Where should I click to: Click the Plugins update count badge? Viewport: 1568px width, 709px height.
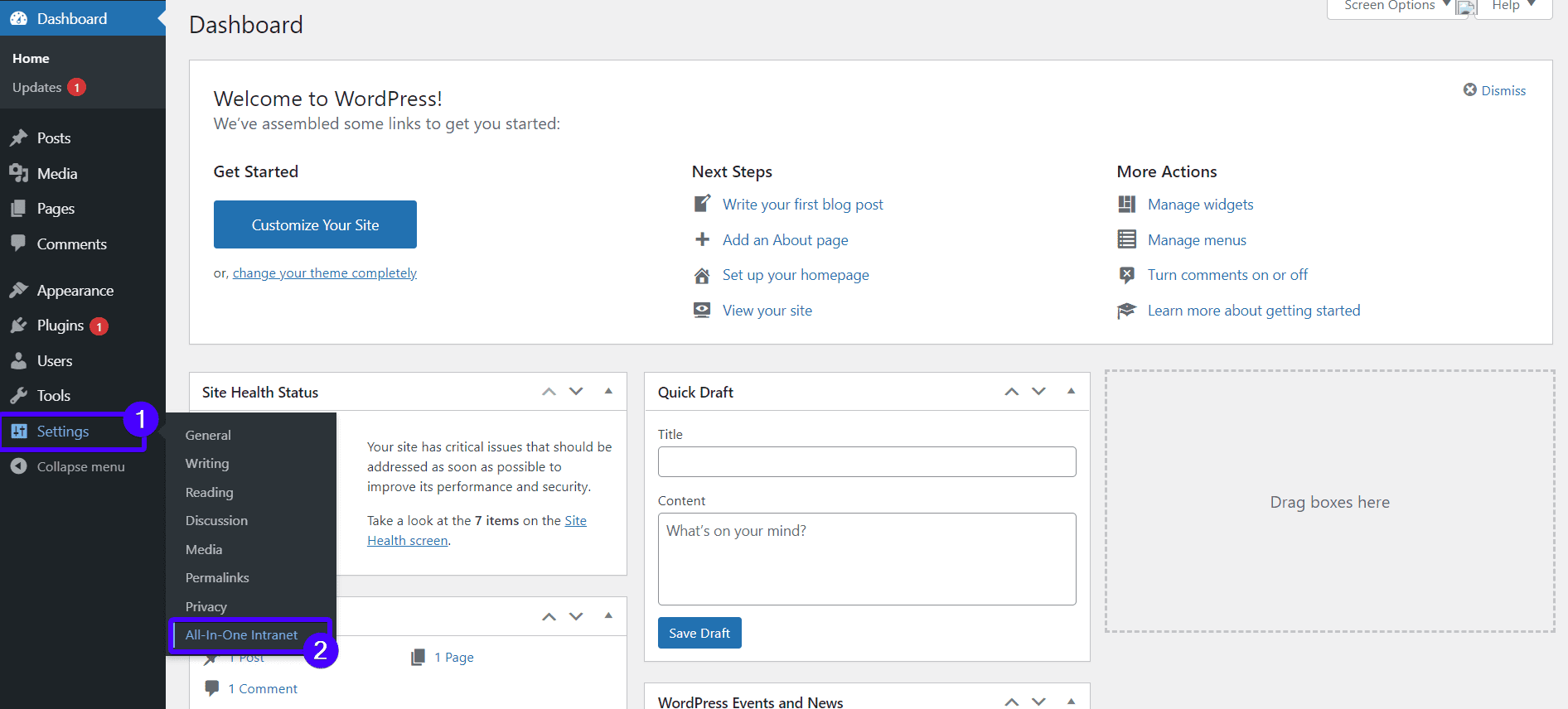(99, 326)
